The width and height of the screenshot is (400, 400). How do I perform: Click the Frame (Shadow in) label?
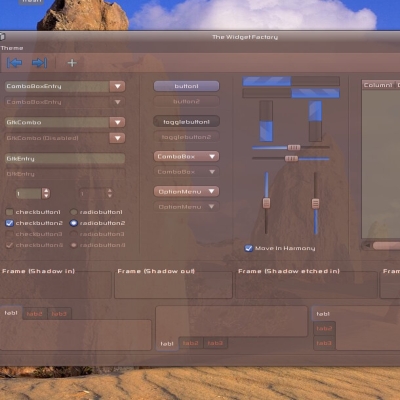(38, 271)
